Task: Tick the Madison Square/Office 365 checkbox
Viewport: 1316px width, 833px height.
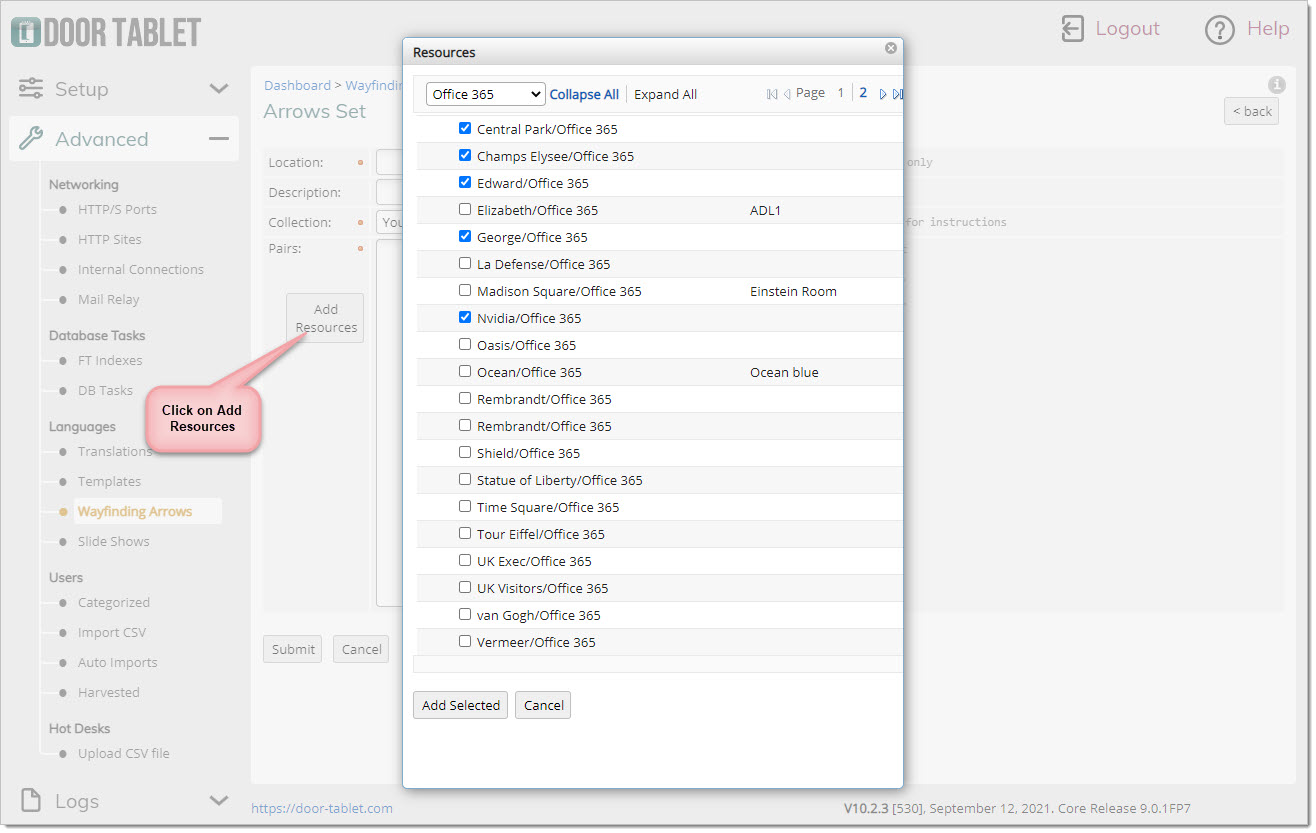Action: coord(465,290)
